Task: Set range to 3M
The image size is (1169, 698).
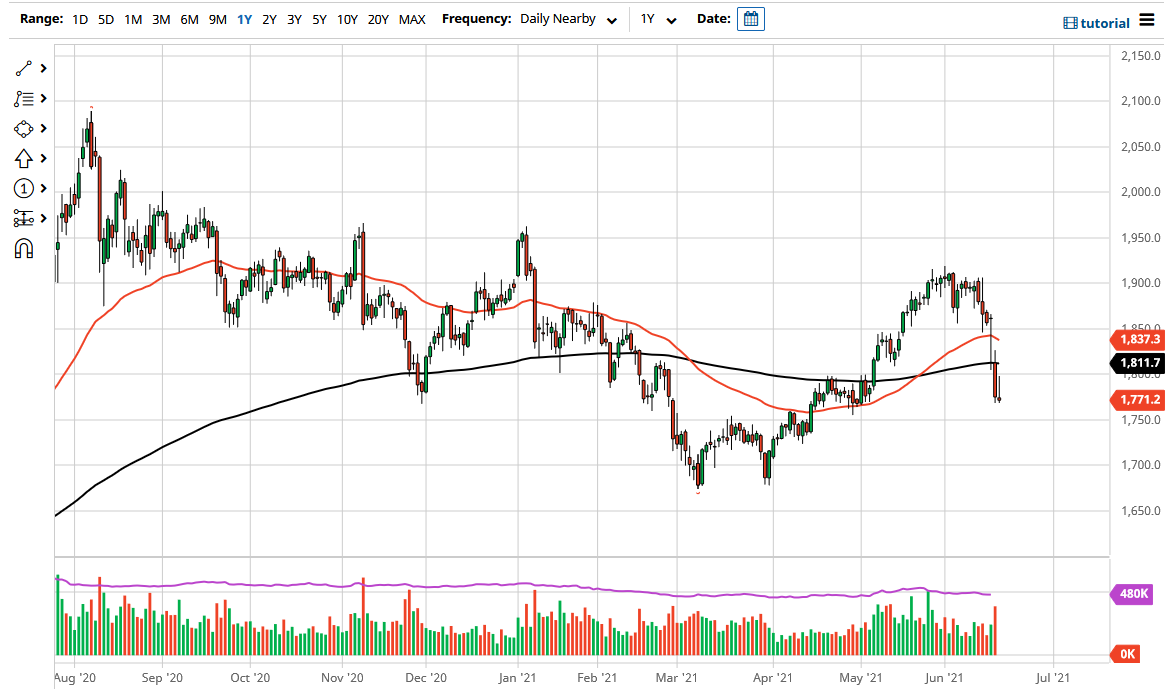Action: [161, 19]
